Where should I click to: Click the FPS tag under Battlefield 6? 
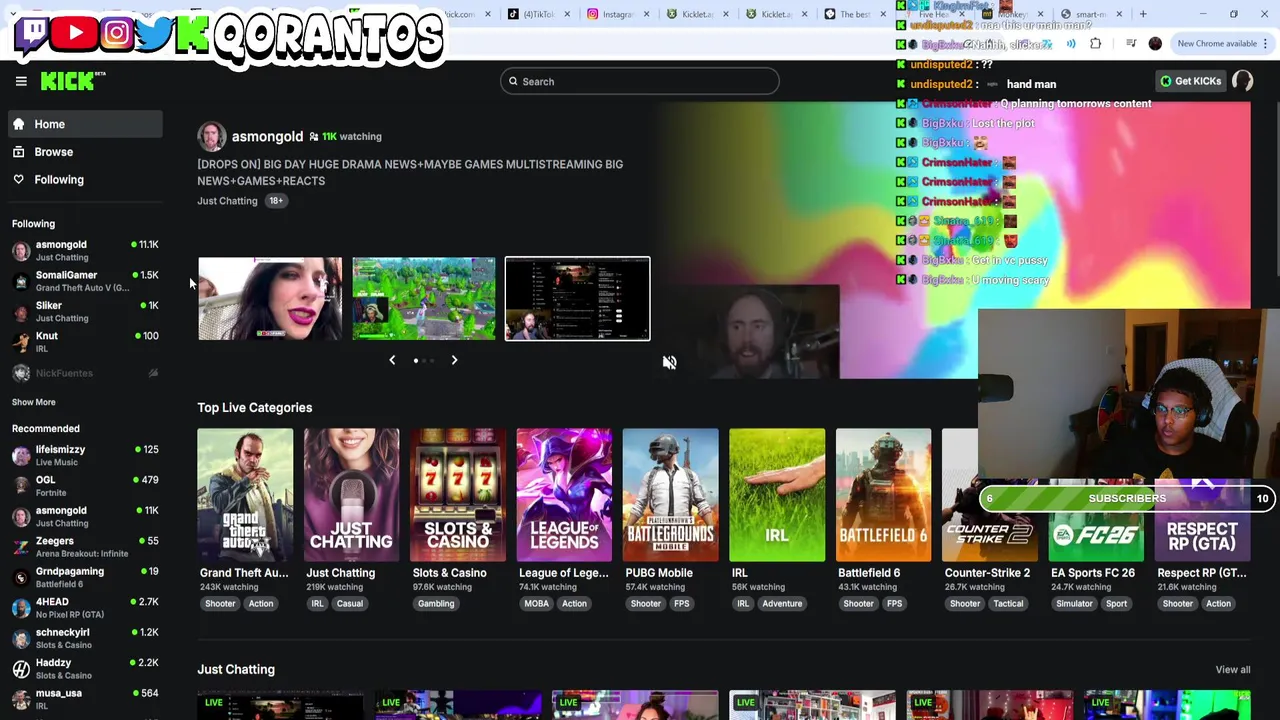pos(894,604)
